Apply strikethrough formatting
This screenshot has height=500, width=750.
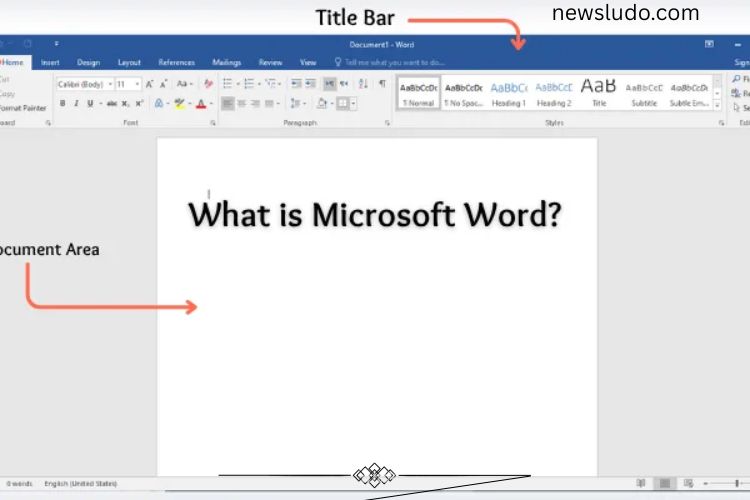[x=112, y=103]
